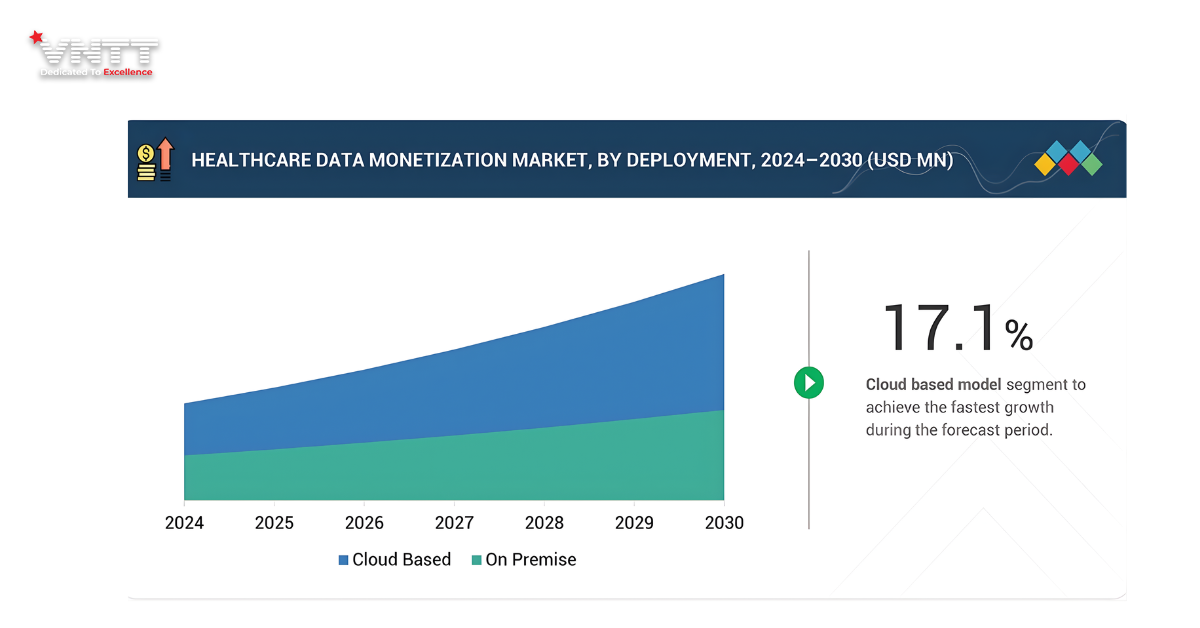Select the Cloud Based blue legend swatch
1200x628 pixels.
pos(343,560)
